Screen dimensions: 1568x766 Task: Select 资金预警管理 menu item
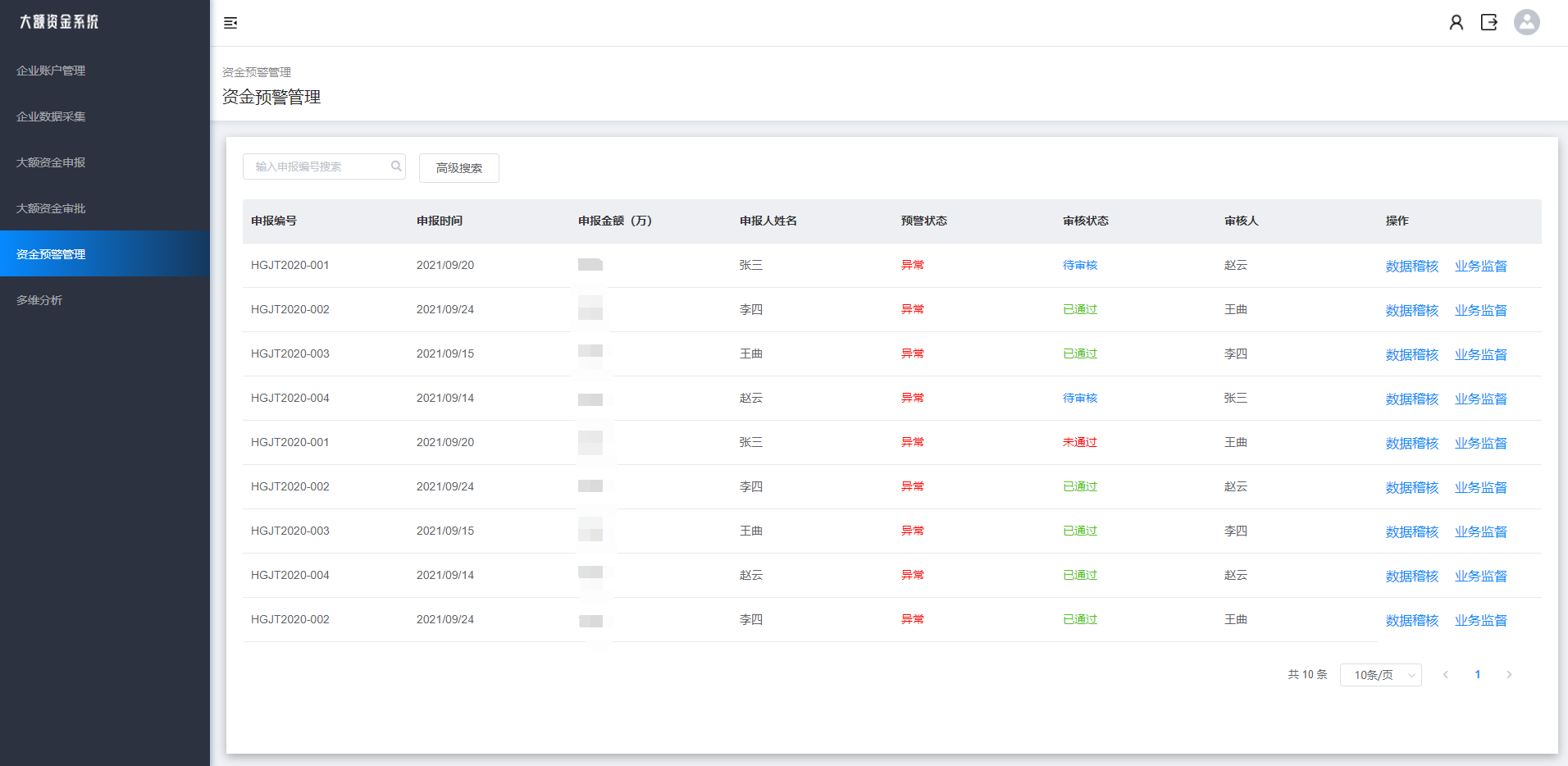pyautogui.click(x=105, y=254)
